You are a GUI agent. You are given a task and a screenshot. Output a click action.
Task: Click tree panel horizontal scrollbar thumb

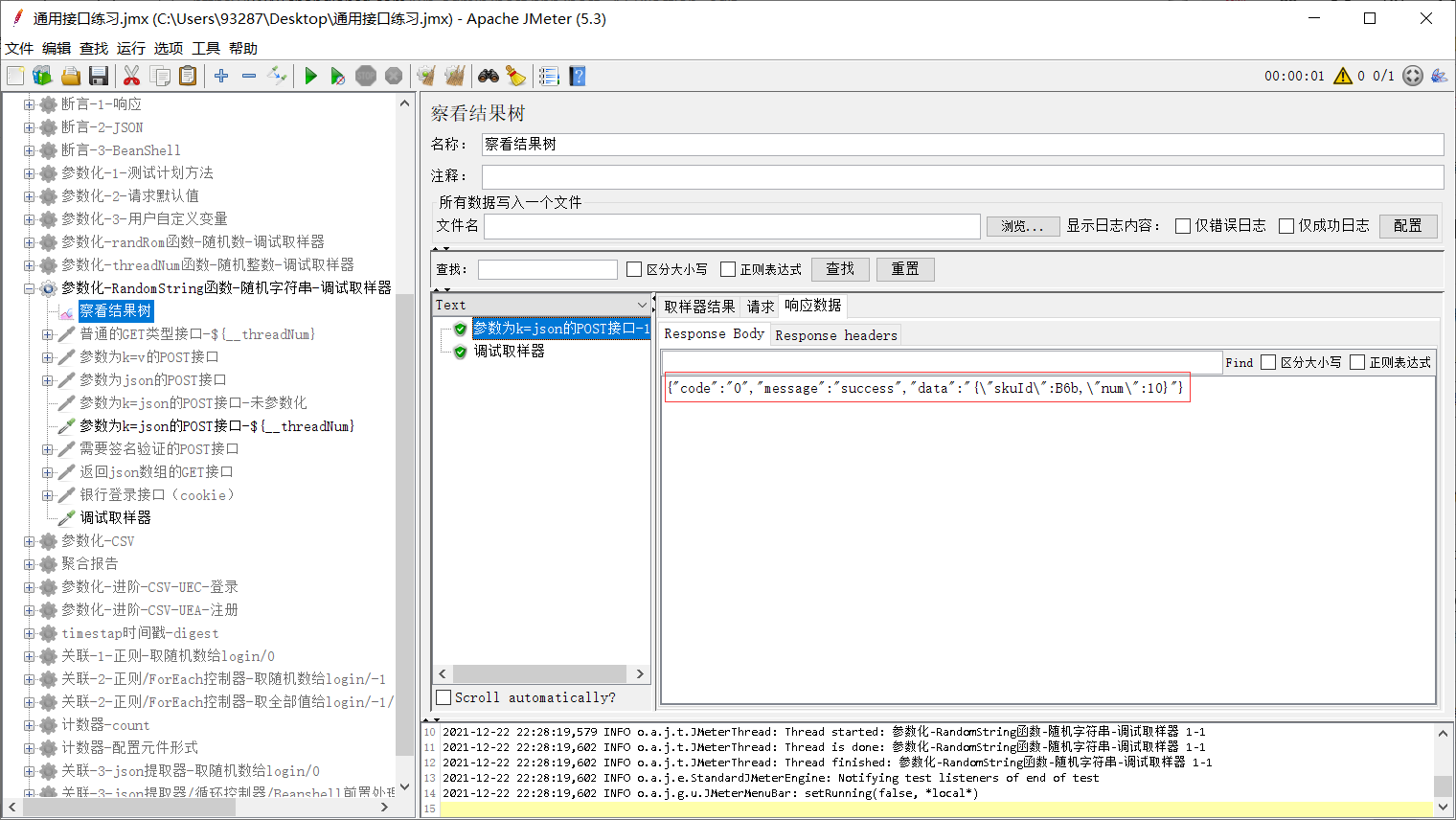tap(128, 808)
